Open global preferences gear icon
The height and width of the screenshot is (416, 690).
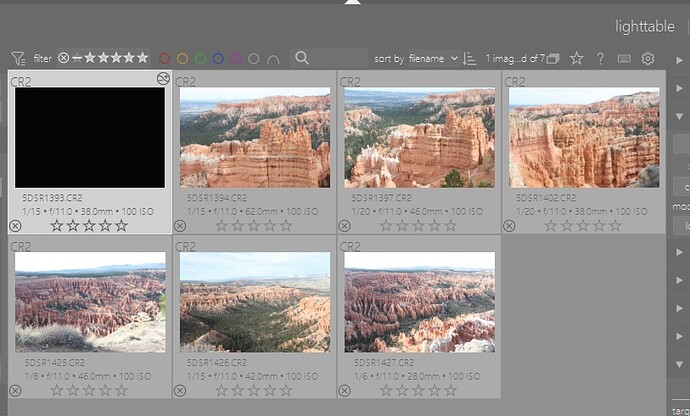(648, 58)
